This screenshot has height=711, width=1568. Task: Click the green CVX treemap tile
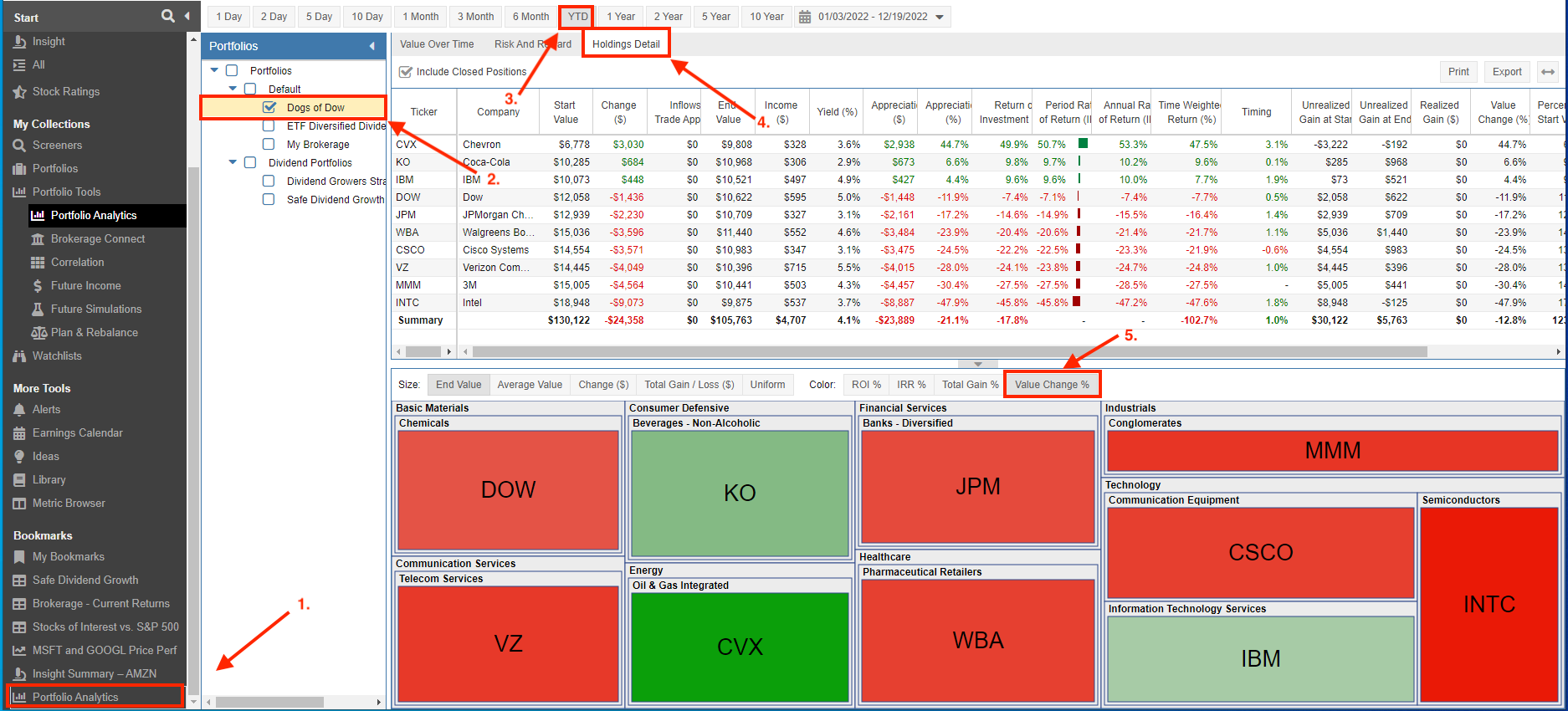(740, 647)
